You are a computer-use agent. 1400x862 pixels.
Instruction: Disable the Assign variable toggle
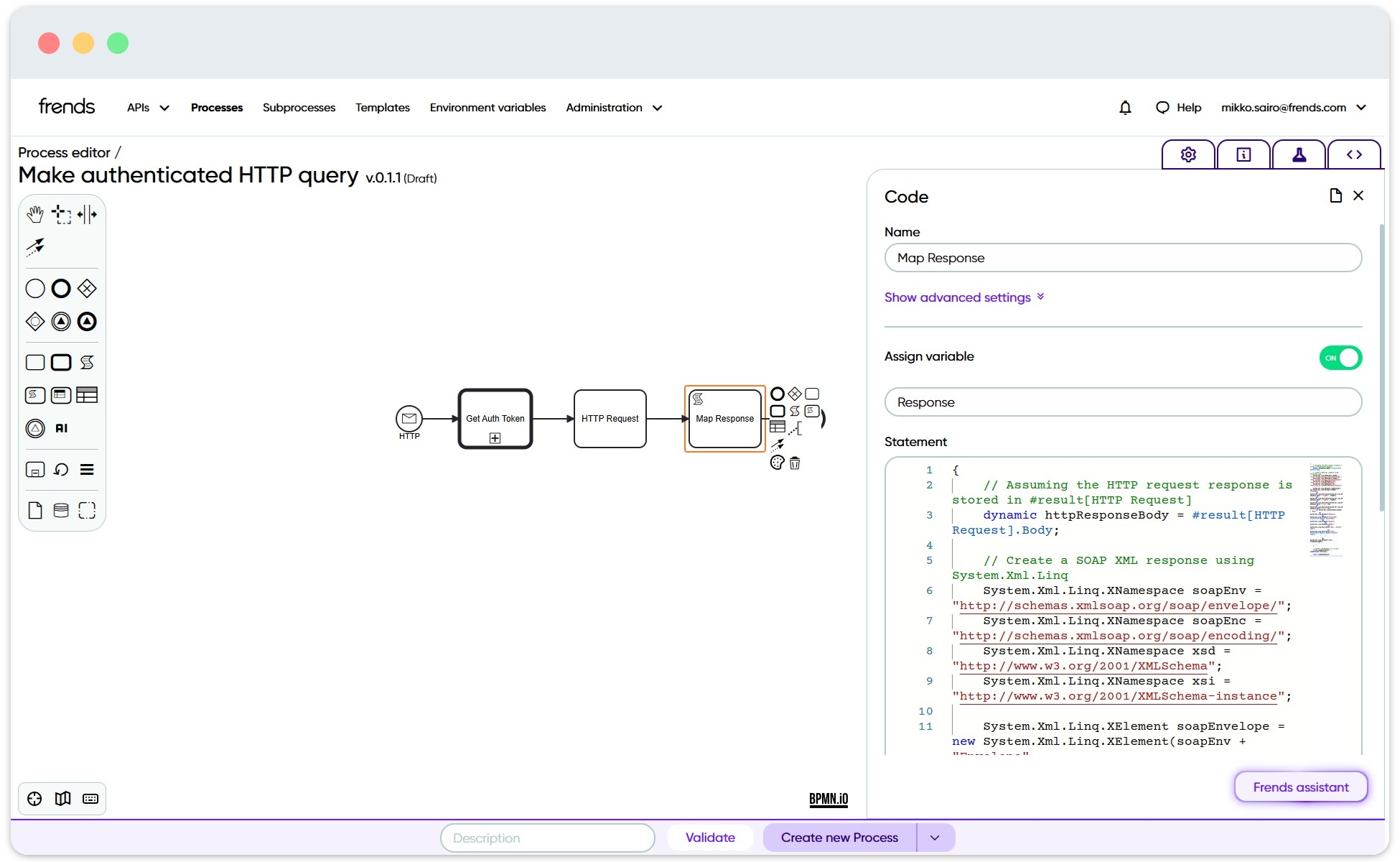pos(1340,357)
